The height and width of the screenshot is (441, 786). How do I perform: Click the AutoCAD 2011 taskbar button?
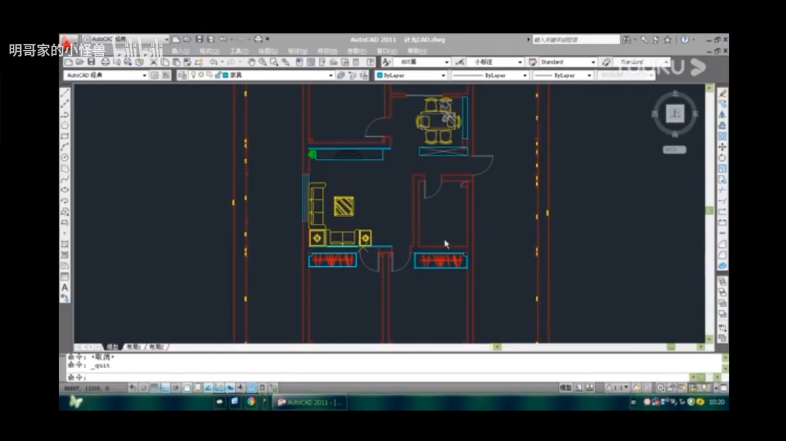[311, 401]
